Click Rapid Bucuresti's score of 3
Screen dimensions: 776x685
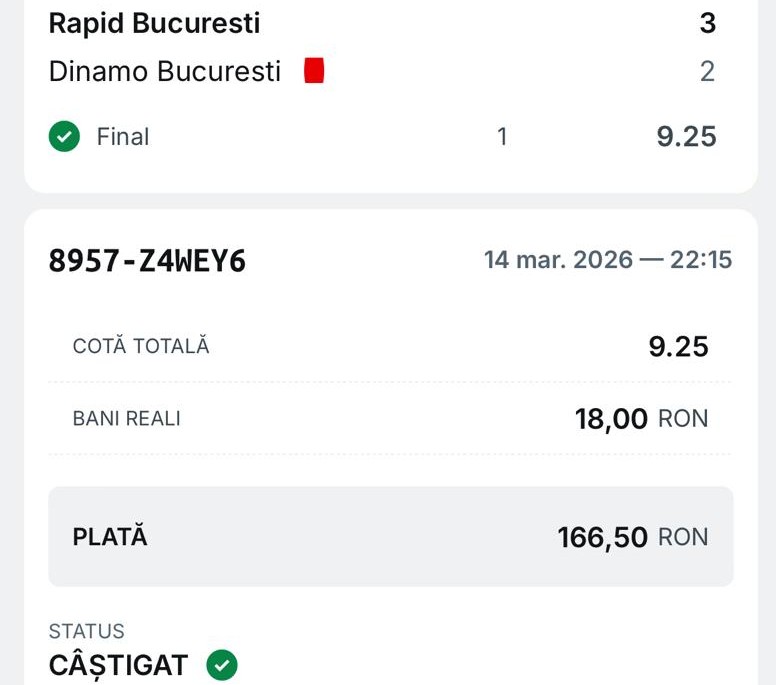click(707, 24)
